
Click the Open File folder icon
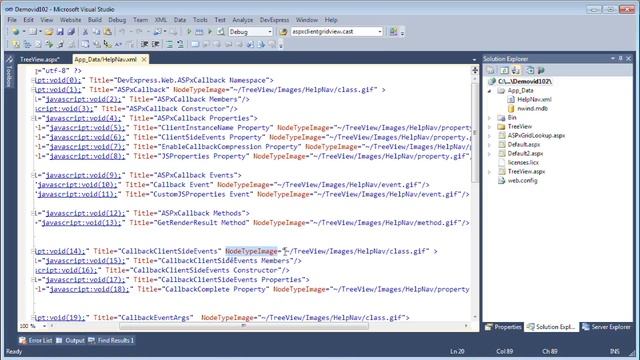(x=49, y=31)
